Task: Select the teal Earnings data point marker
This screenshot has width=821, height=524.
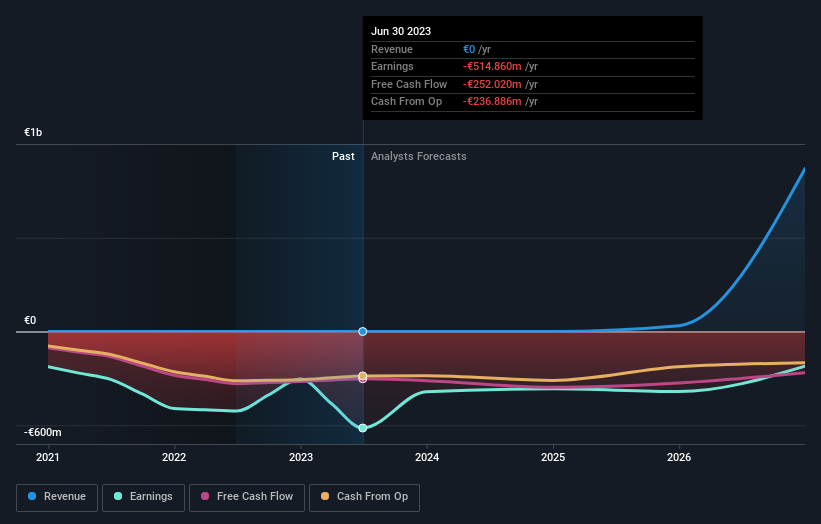Action: coord(363,428)
